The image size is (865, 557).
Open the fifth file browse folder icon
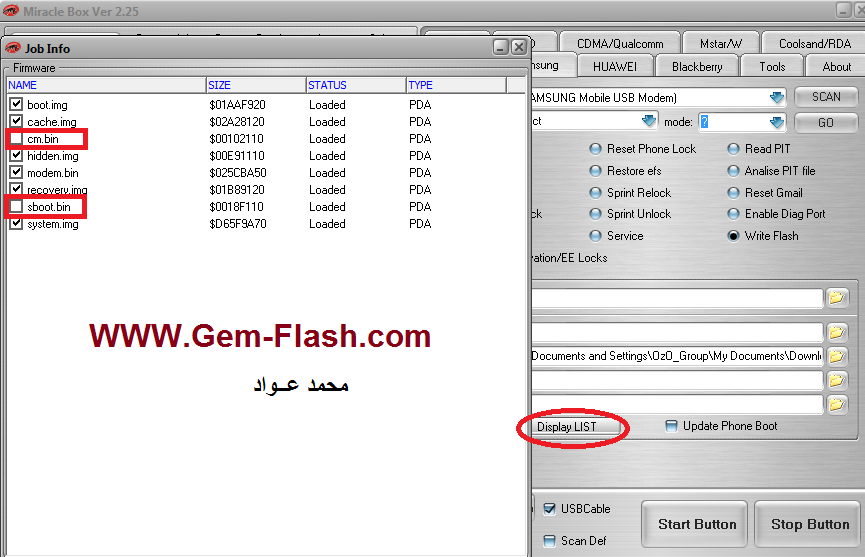(837, 404)
